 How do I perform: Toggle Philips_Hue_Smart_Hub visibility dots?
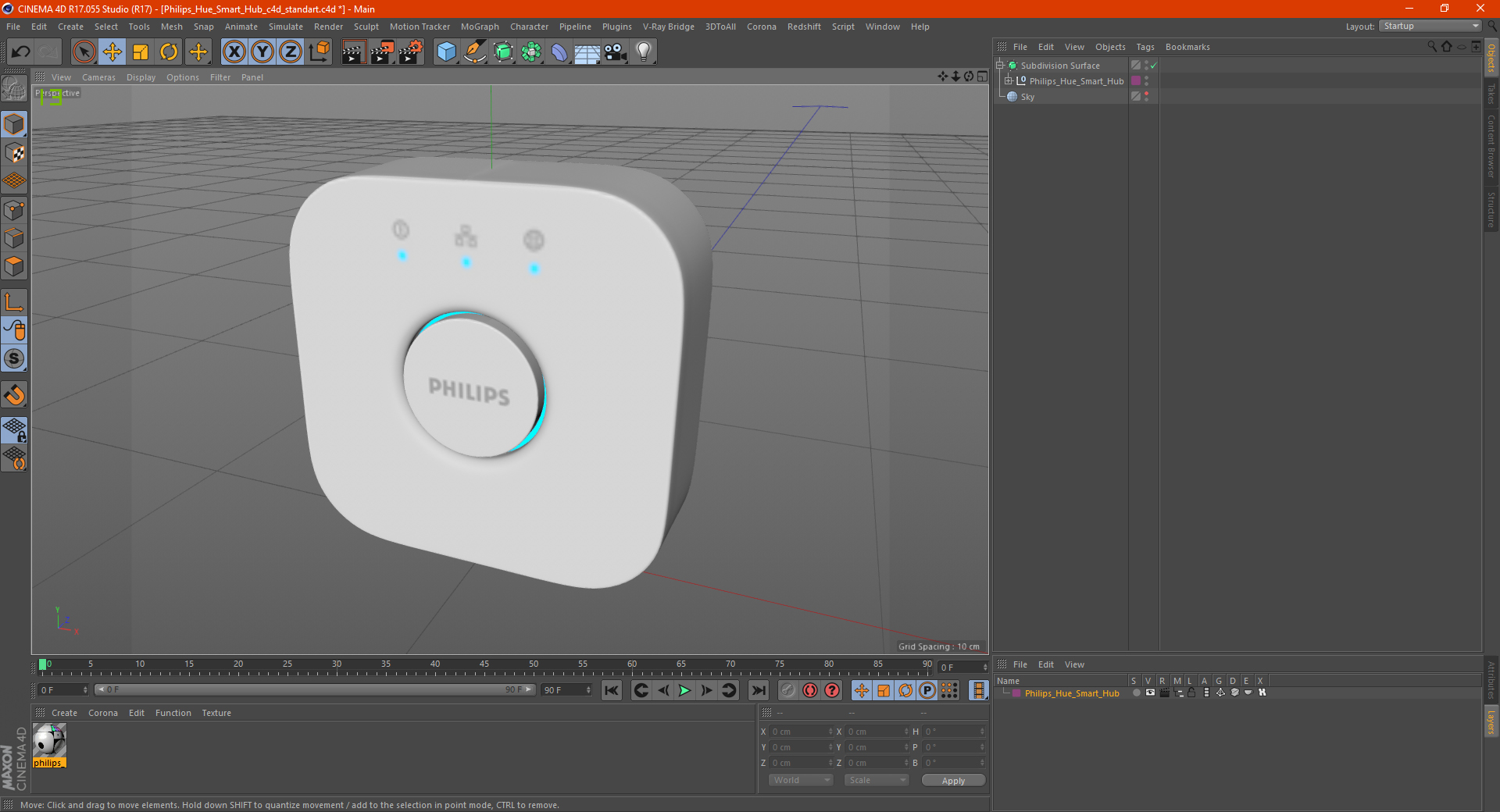pos(1146,80)
